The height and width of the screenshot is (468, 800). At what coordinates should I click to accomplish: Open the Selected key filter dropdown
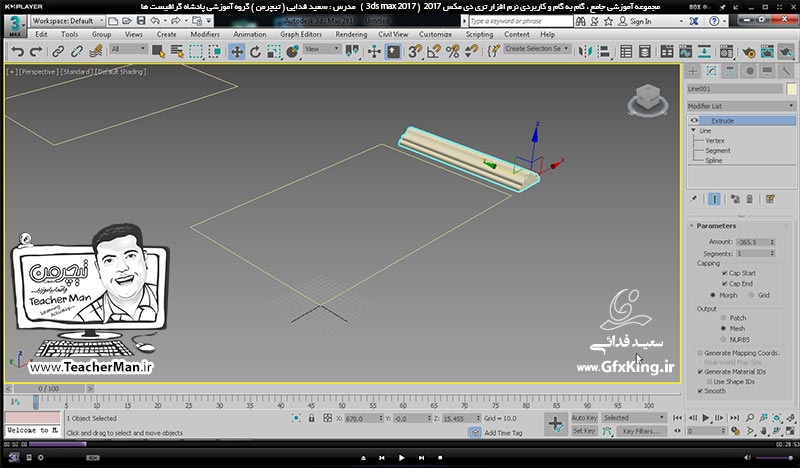[x=634, y=418]
